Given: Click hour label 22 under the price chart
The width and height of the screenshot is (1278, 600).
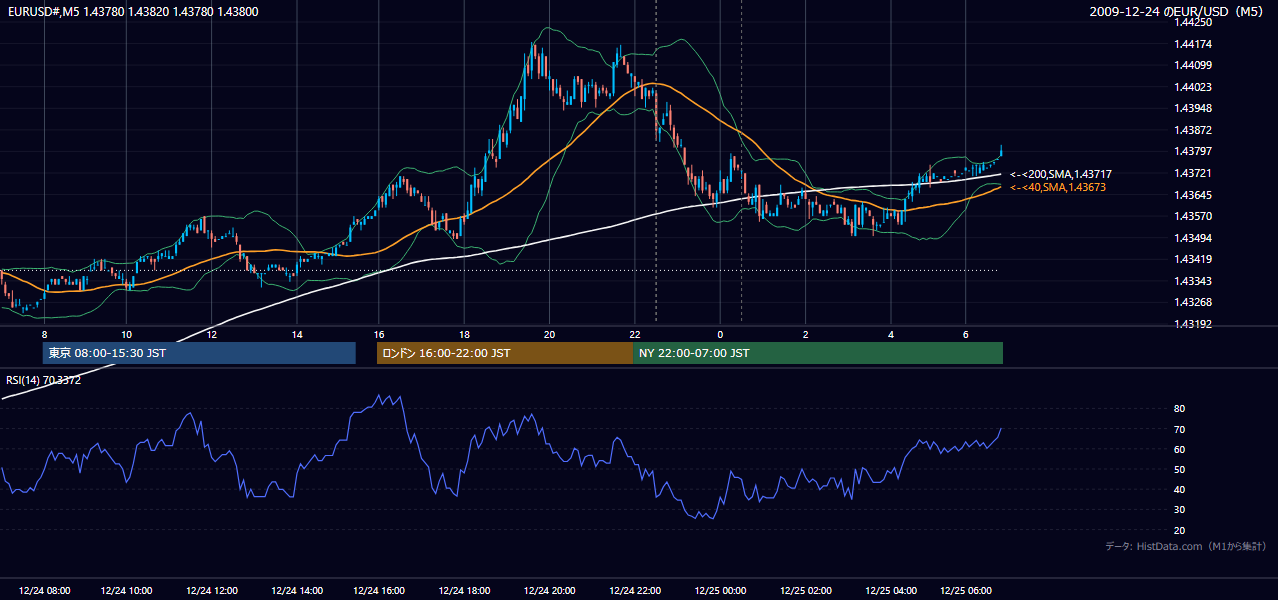Looking at the screenshot, I should (635, 334).
